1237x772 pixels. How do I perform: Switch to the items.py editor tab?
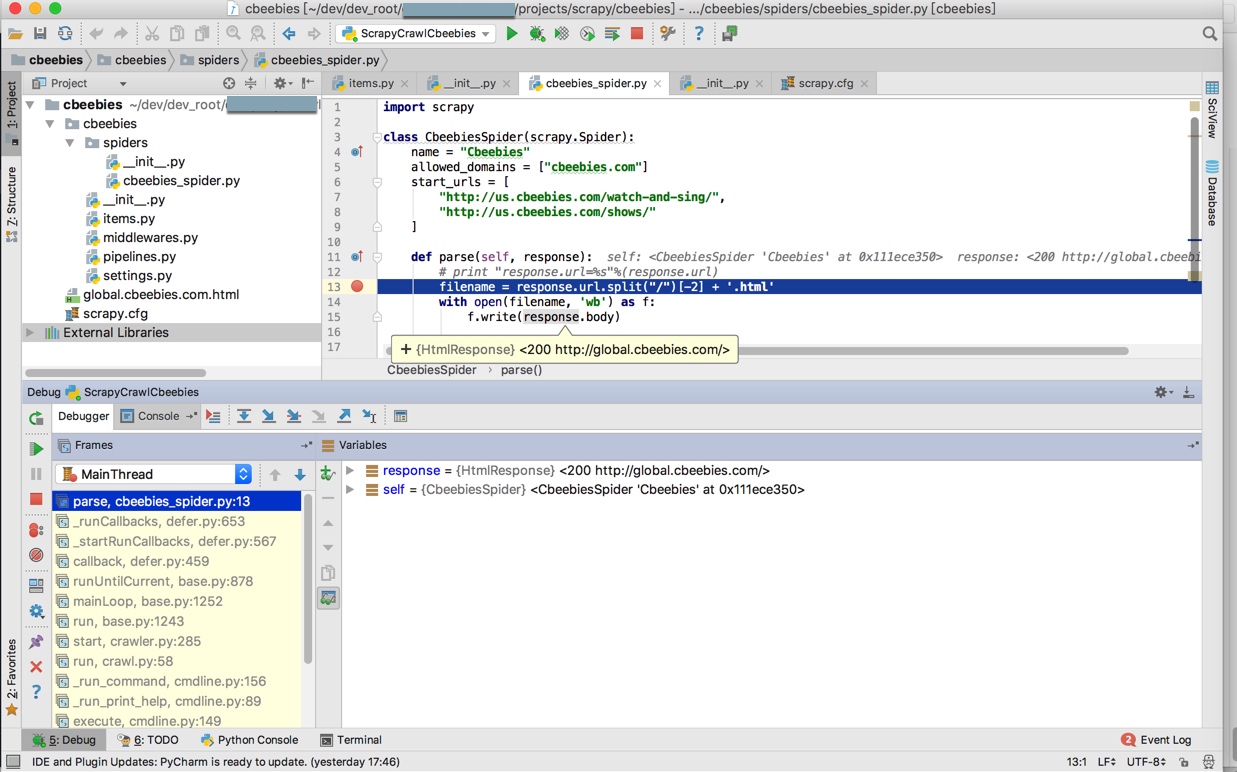click(x=370, y=84)
